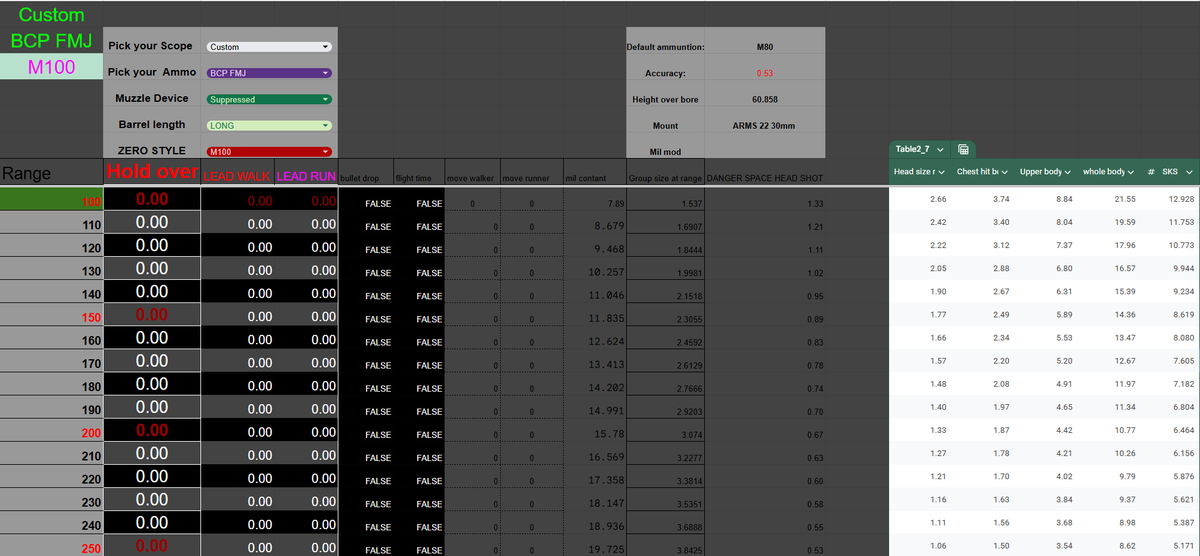Select the Pick your Scope label
The image size is (1200, 556).
click(x=150, y=46)
